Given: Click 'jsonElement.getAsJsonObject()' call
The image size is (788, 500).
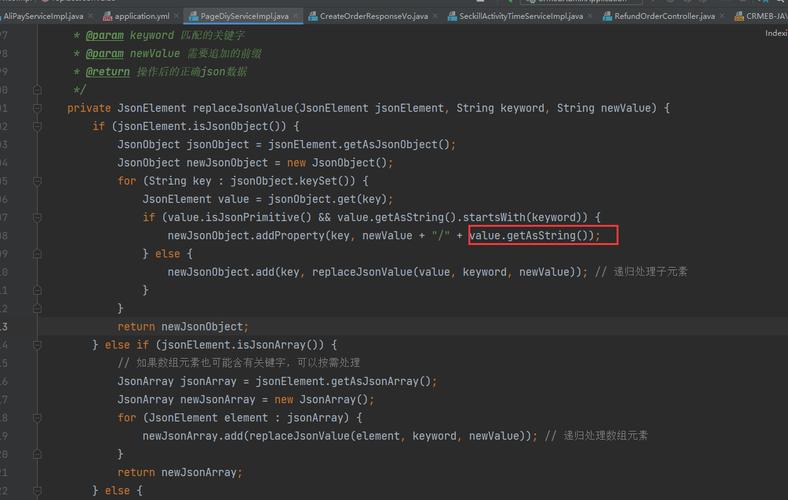Looking at the screenshot, I should pos(359,145).
